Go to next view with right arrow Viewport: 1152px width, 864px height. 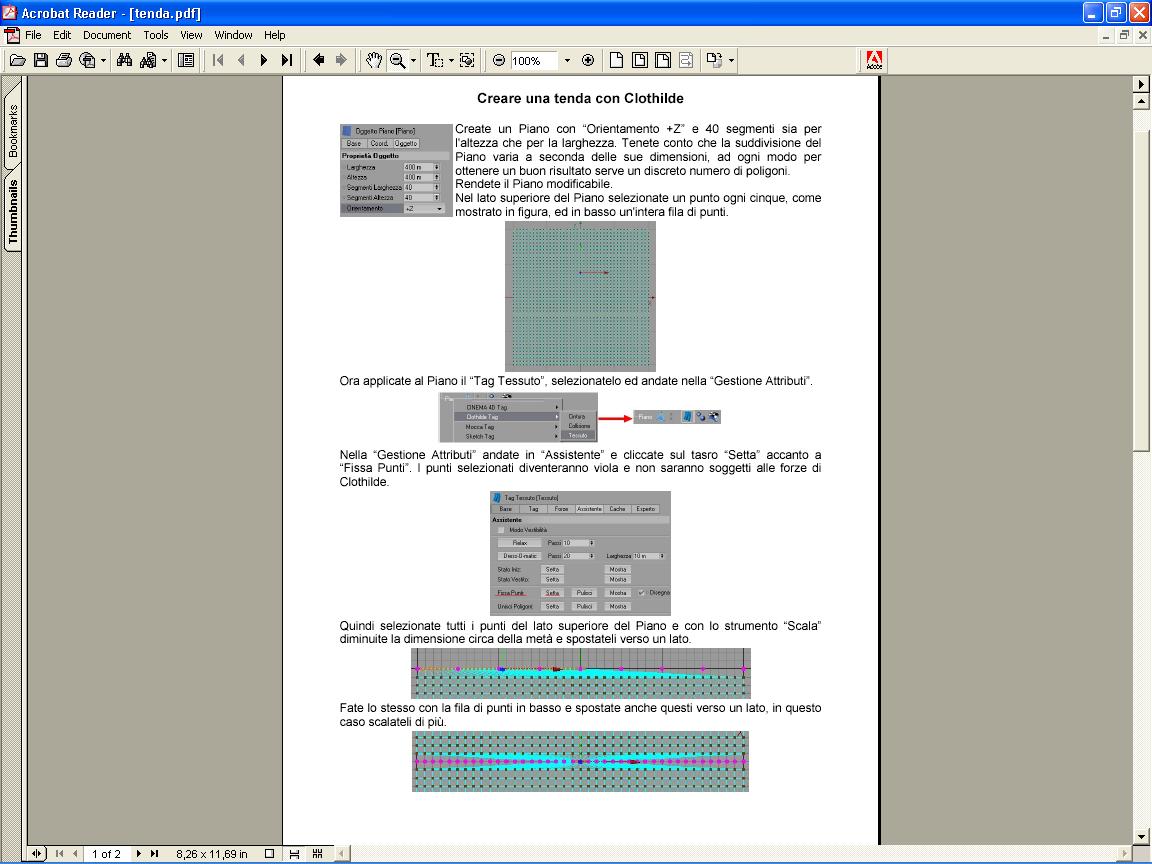(341, 60)
